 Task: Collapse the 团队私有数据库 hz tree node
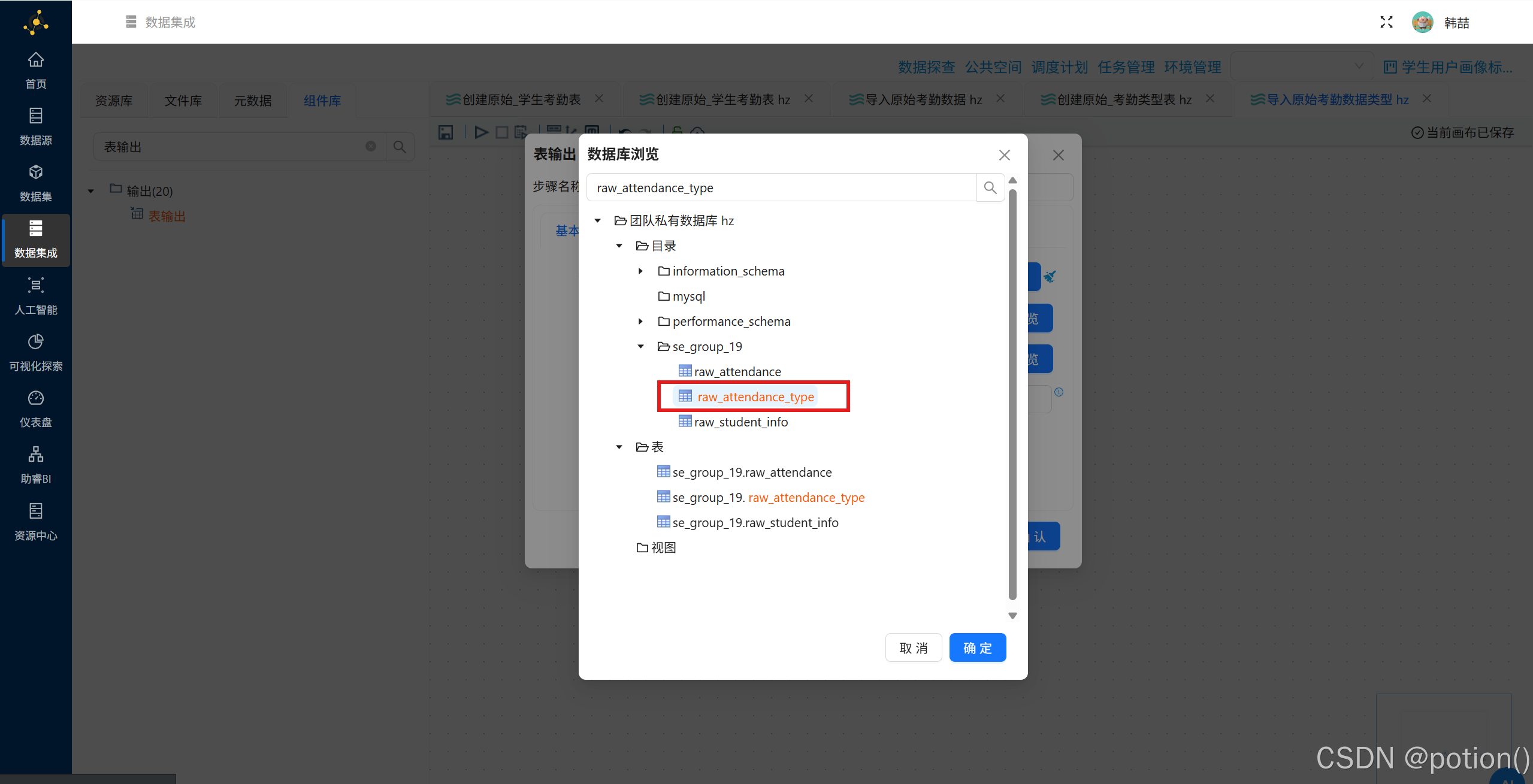pyautogui.click(x=597, y=221)
